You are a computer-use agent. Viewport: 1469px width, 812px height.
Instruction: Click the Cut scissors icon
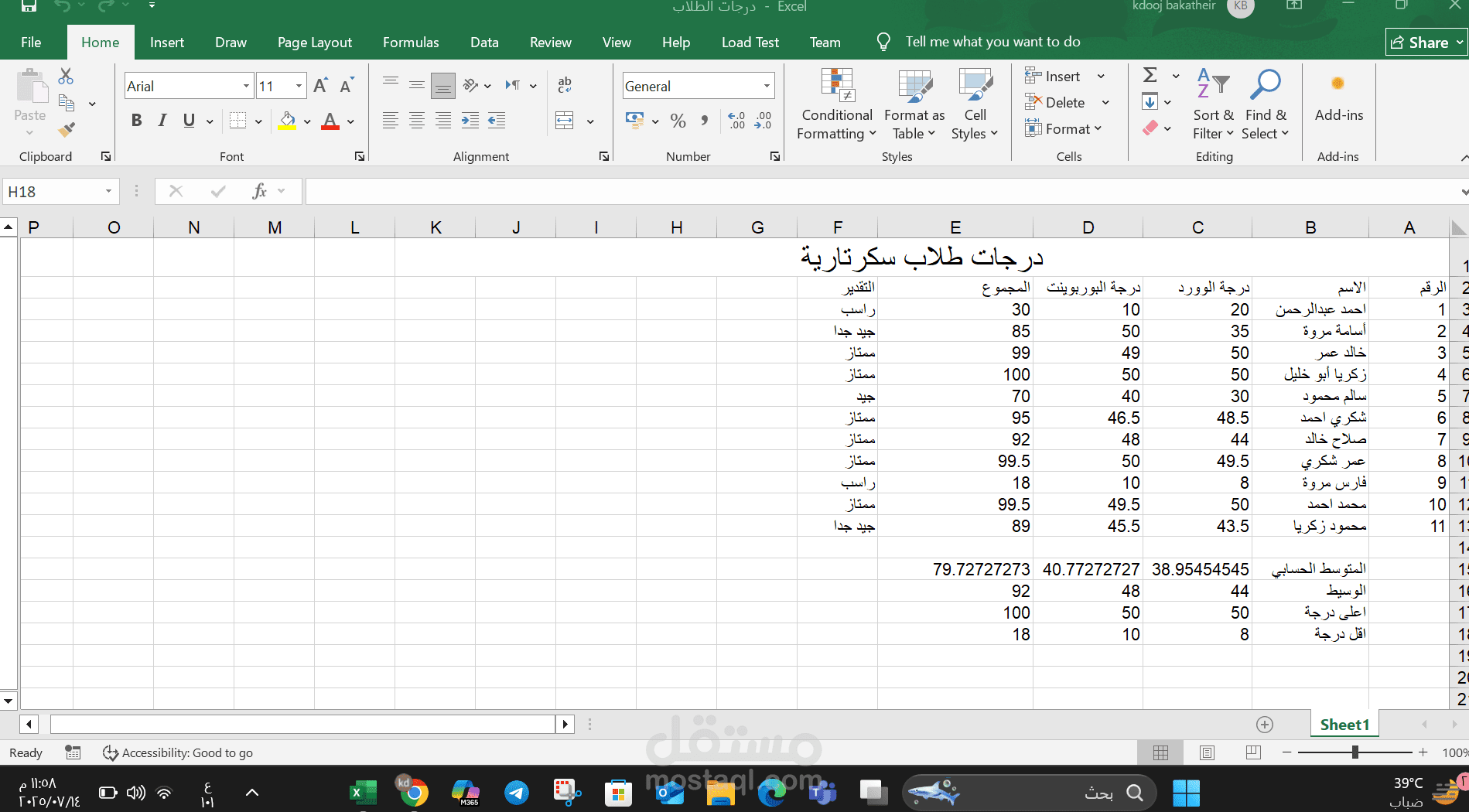tap(66, 76)
